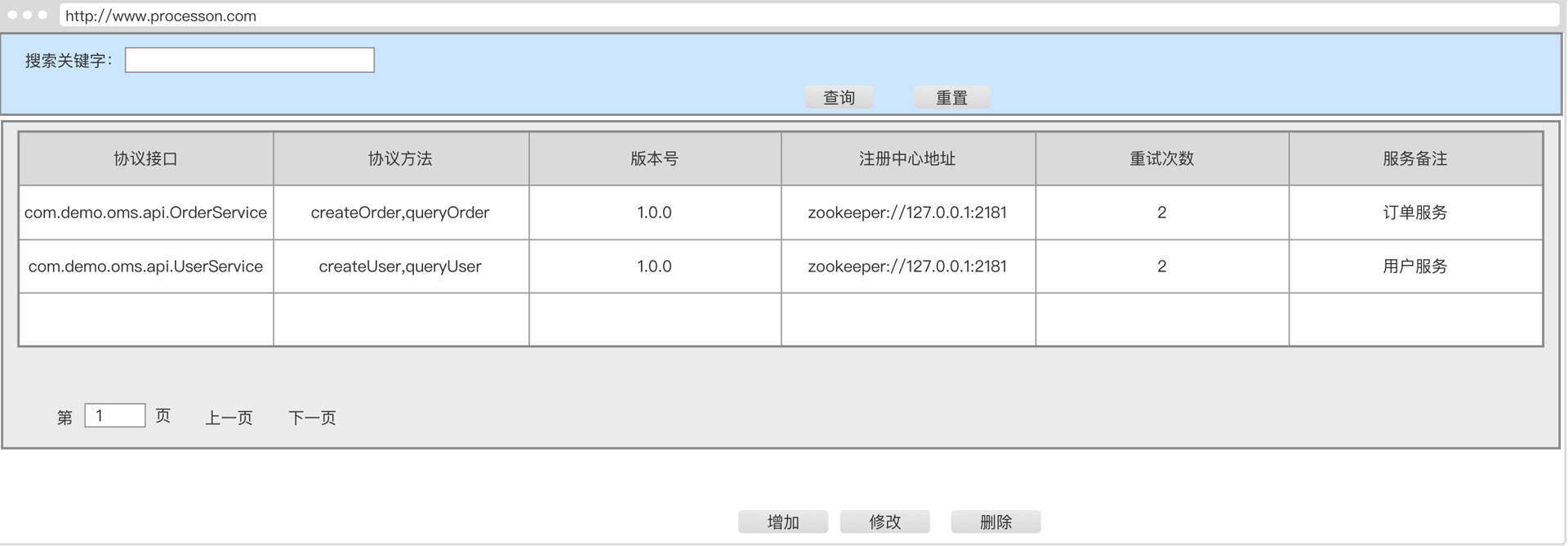The width and height of the screenshot is (1568, 546).
Task: Select the 协议接口 column header
Action: pyautogui.click(x=145, y=159)
